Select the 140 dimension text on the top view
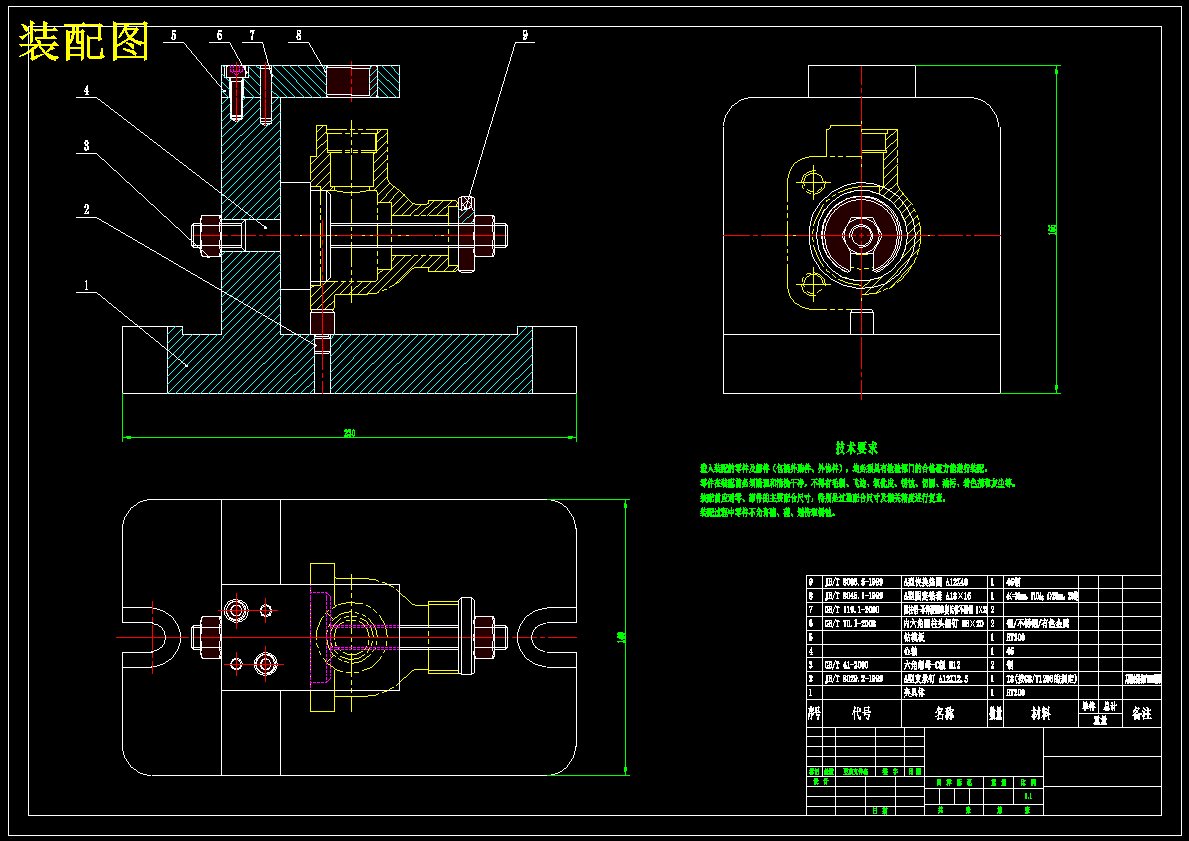The height and width of the screenshot is (841, 1189). click(x=622, y=638)
